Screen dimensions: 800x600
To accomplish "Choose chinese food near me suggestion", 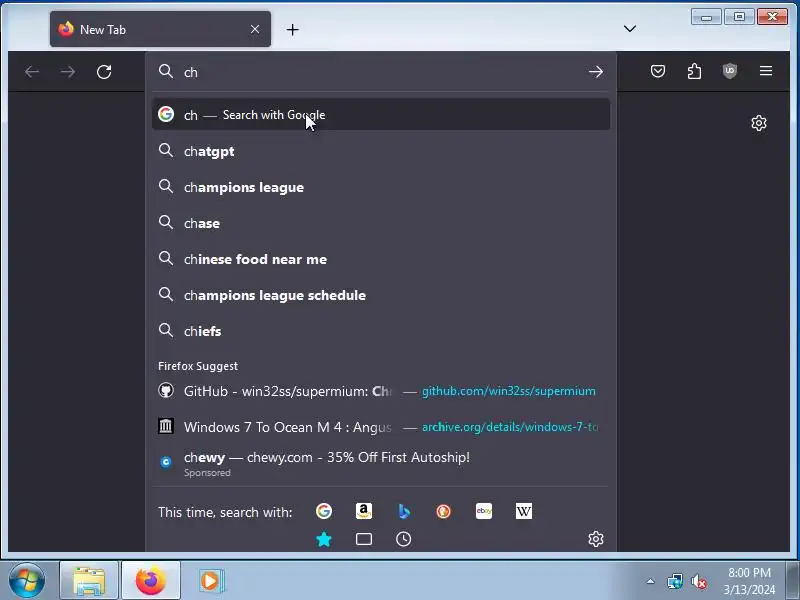I will click(x=381, y=259).
